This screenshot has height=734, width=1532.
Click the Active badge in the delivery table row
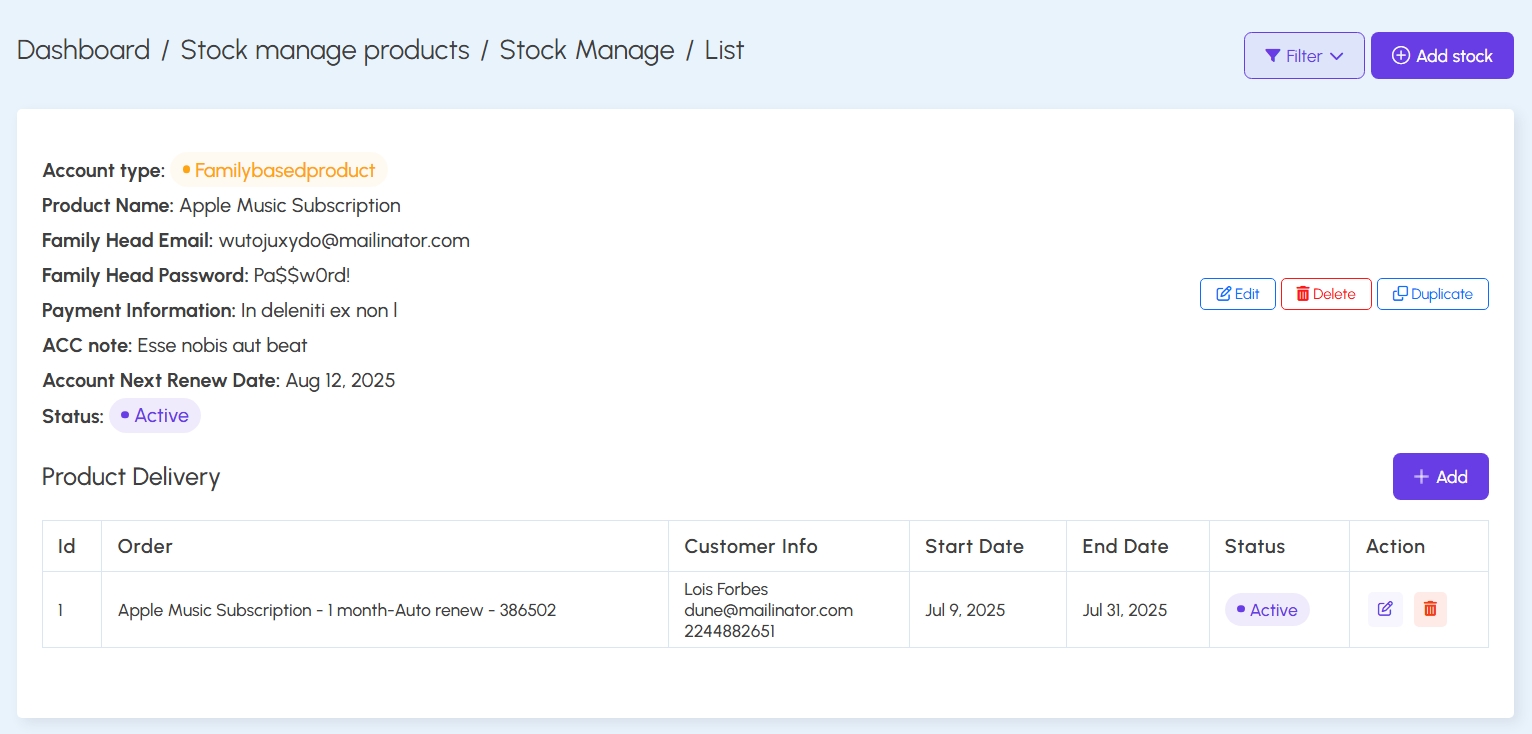pos(1267,610)
